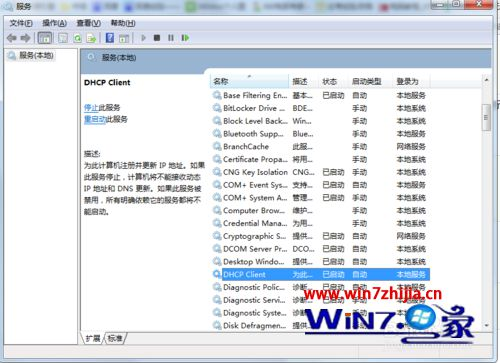Click the Export List toolbar icon

91,38
